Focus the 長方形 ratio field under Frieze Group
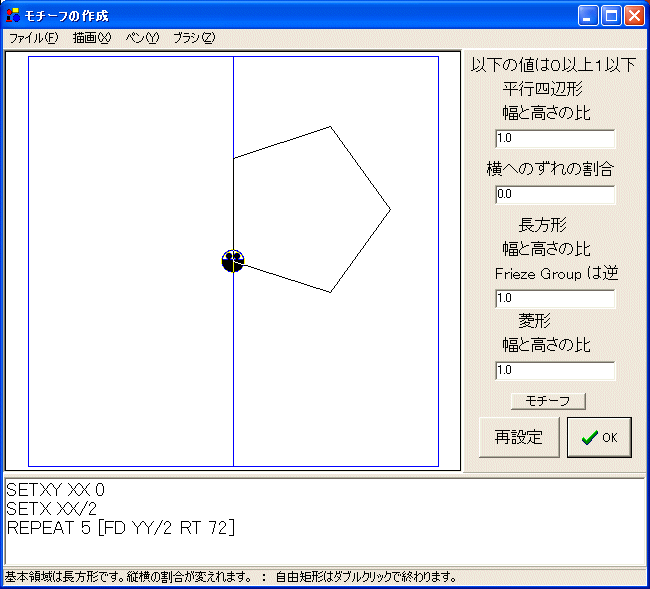The width and height of the screenshot is (650, 589). pyautogui.click(x=555, y=298)
